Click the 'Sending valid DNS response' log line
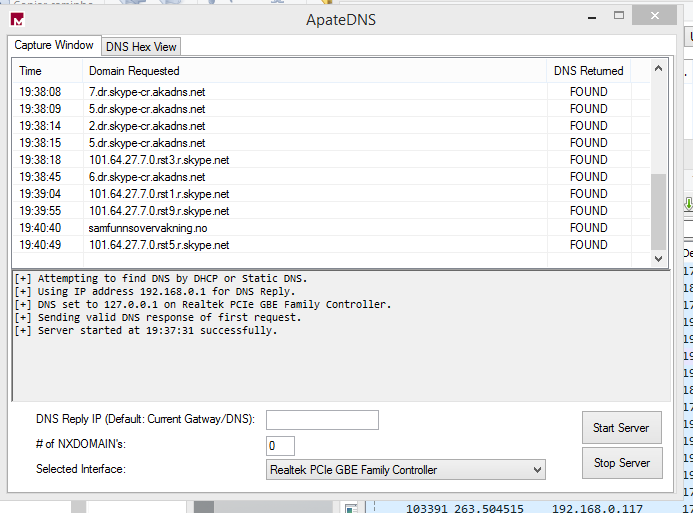Viewport: 693px width, 513px height. (158, 317)
